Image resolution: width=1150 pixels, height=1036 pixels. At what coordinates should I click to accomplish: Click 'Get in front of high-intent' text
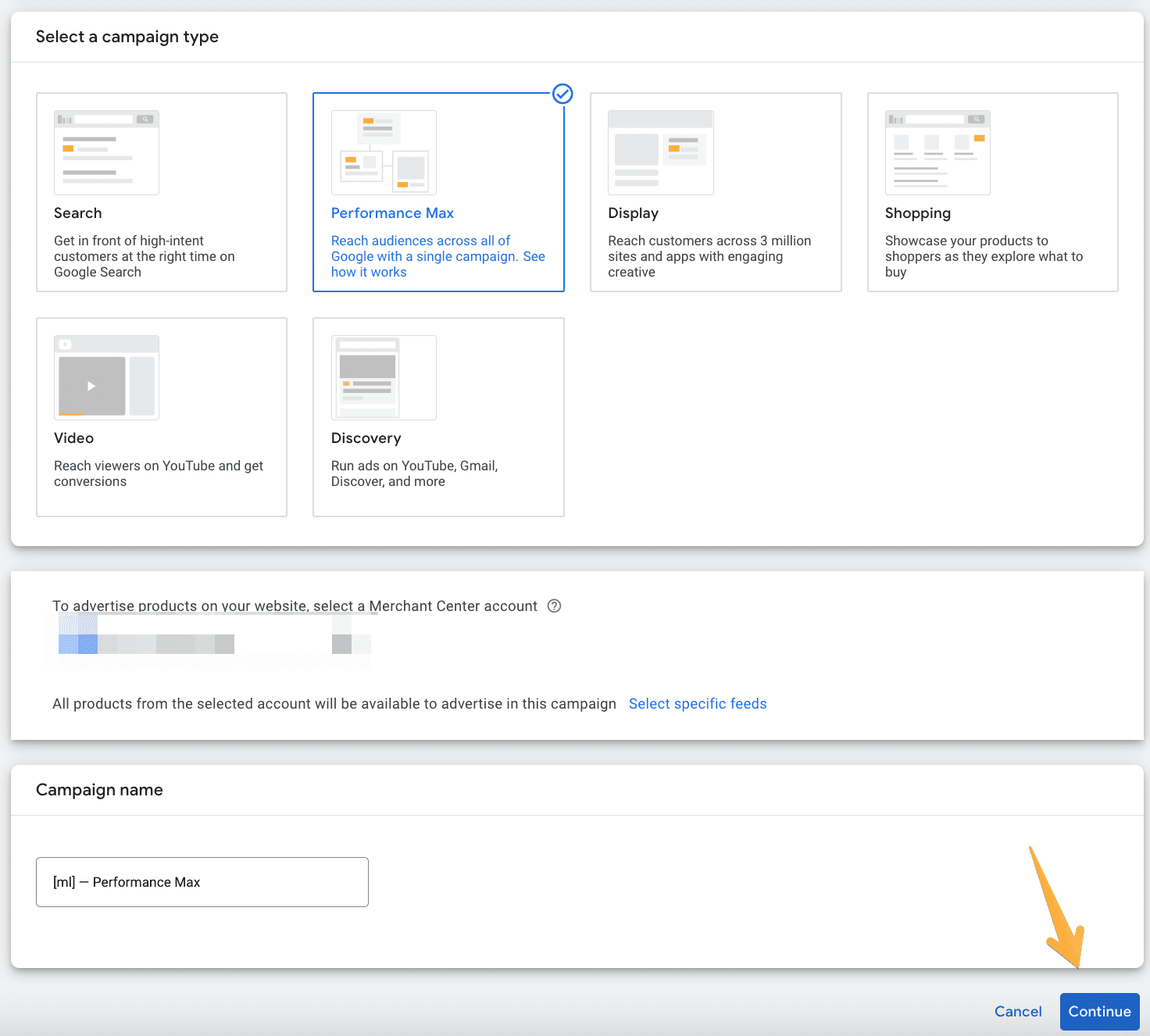[x=145, y=256]
